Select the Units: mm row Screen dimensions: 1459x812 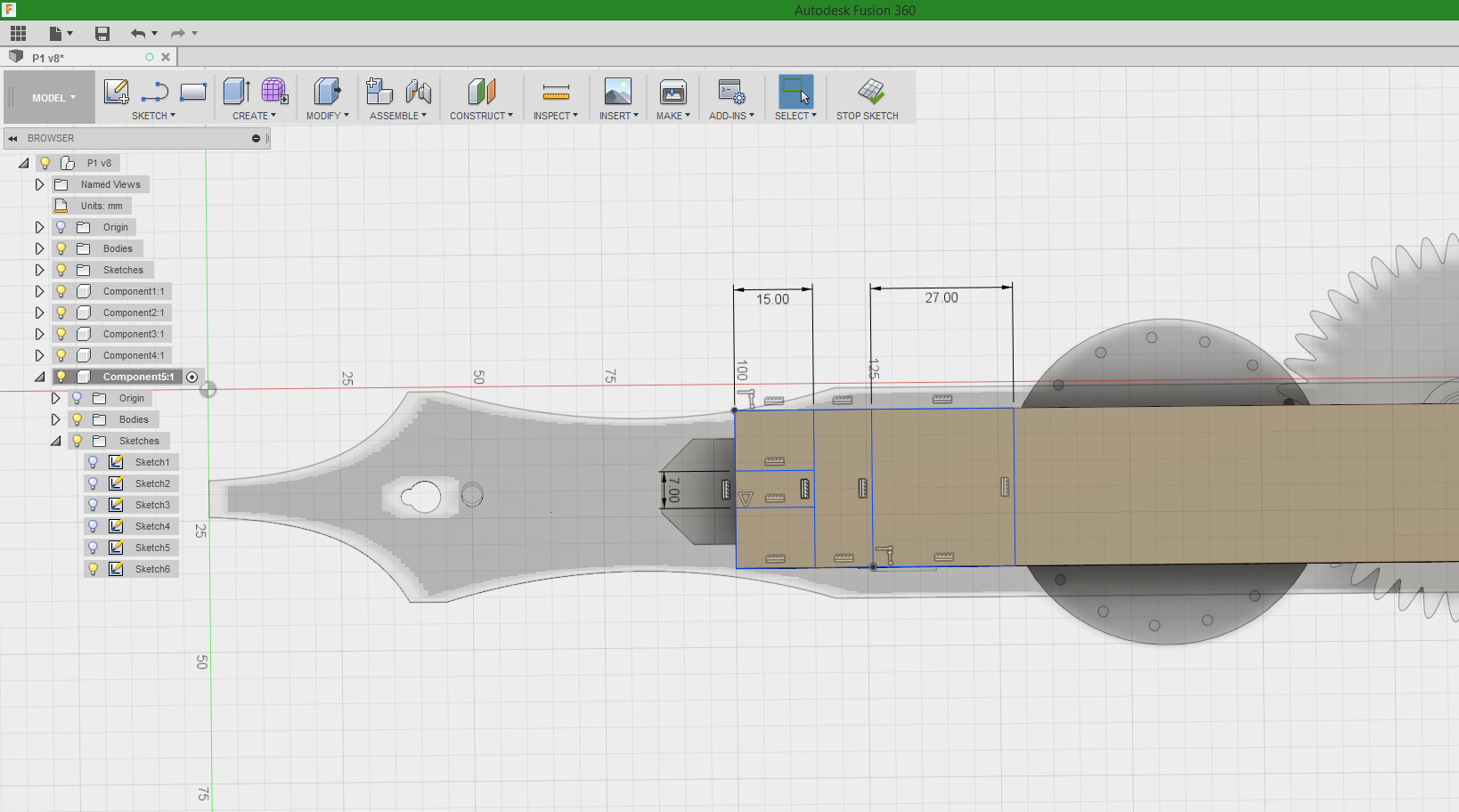(x=91, y=206)
